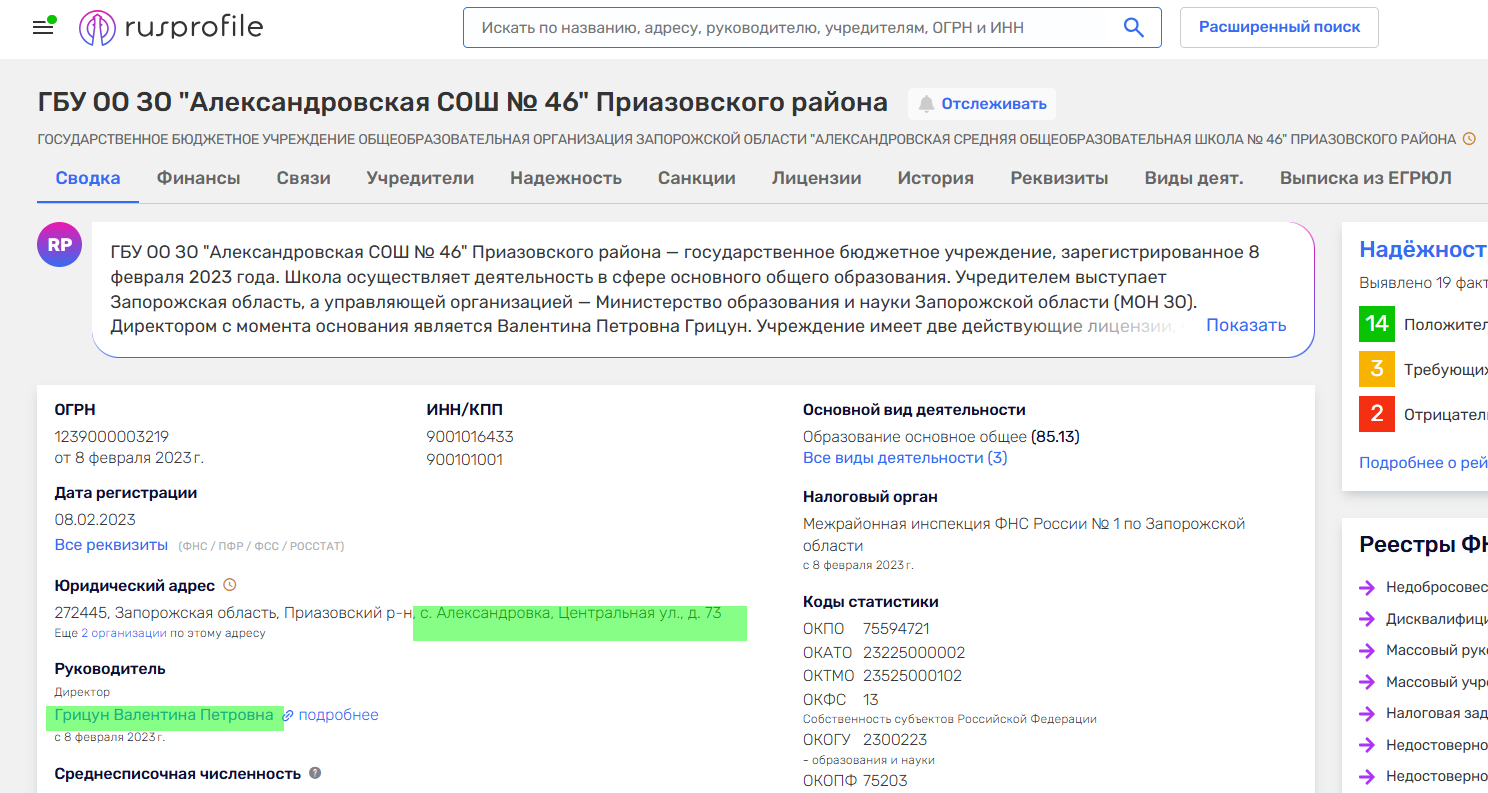Click the question mark icon near Среднесписочная численность

[x=315, y=773]
